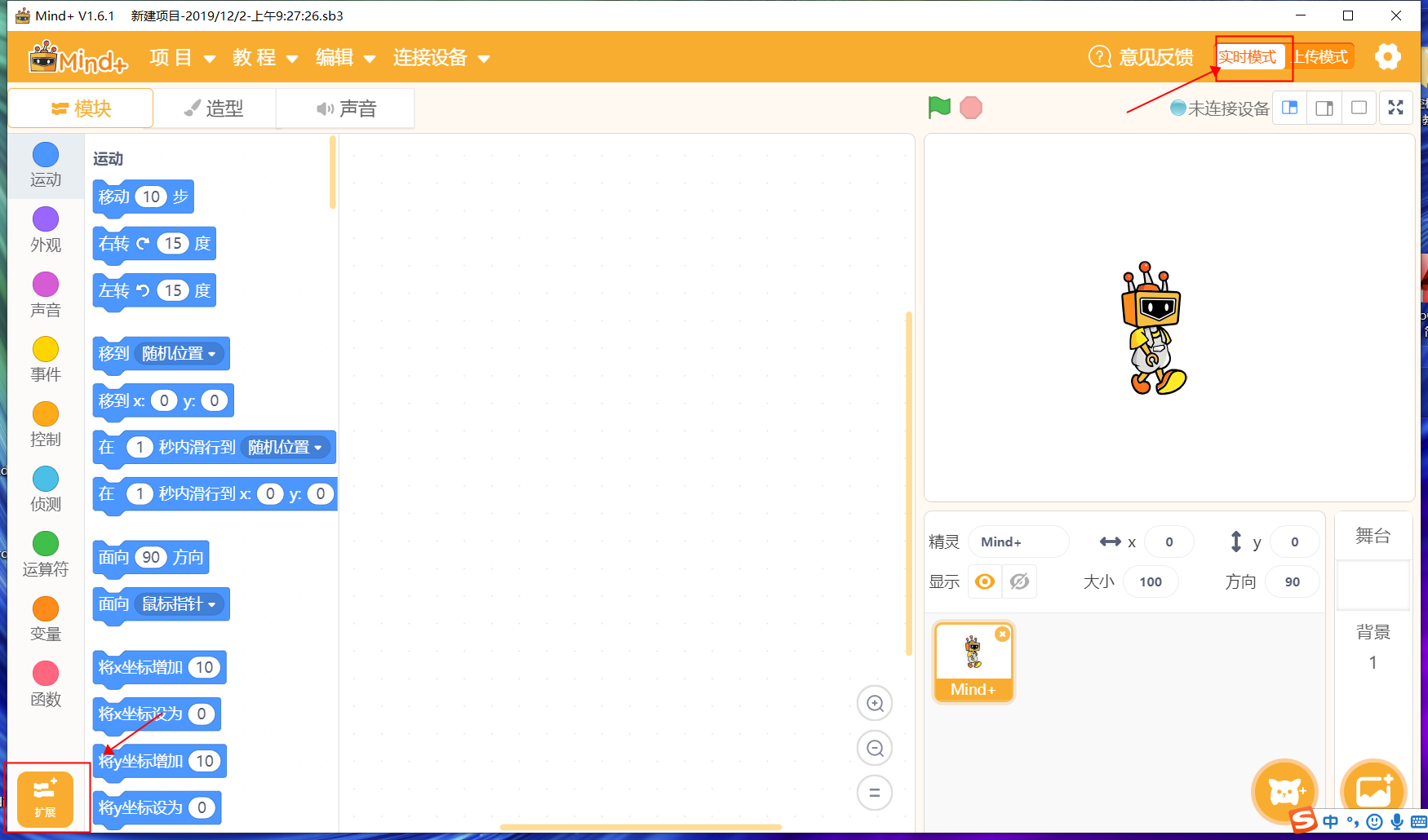Screen dimensions: 1428x840
Task: Open the add backdrop image button
Action: point(1373,790)
